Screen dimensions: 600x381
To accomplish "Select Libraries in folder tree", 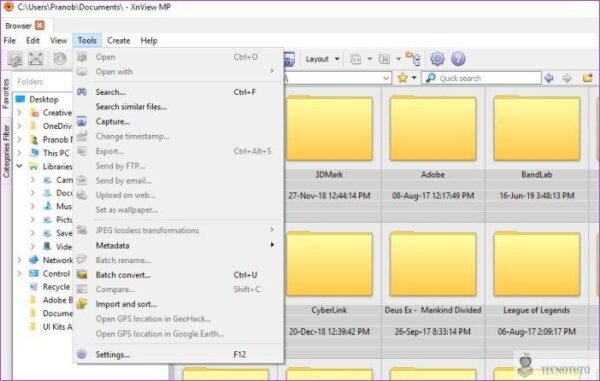I will pyautogui.click(x=57, y=166).
